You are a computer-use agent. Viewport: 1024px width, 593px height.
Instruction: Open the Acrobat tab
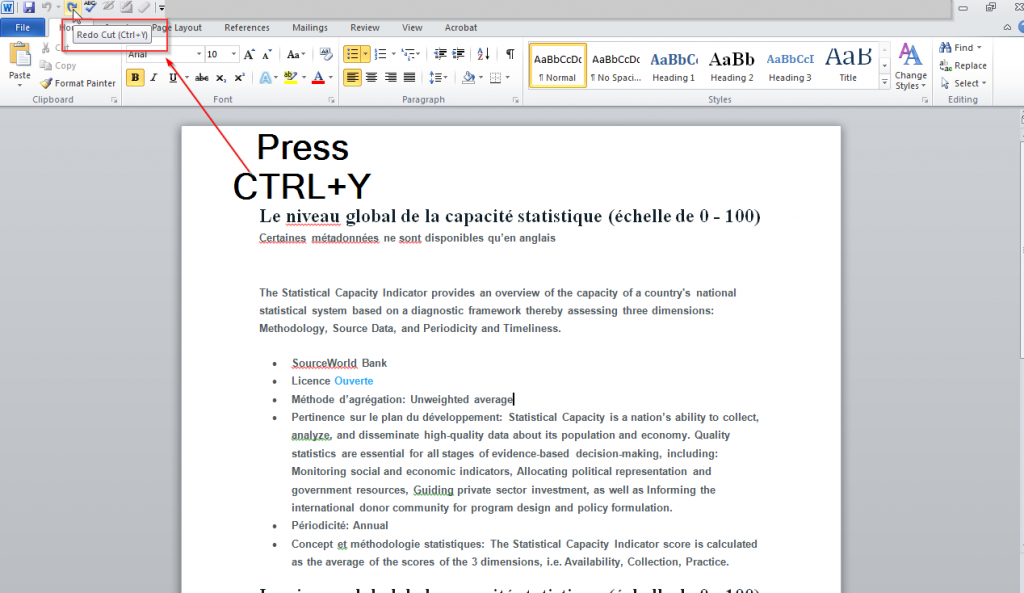pyautogui.click(x=460, y=27)
